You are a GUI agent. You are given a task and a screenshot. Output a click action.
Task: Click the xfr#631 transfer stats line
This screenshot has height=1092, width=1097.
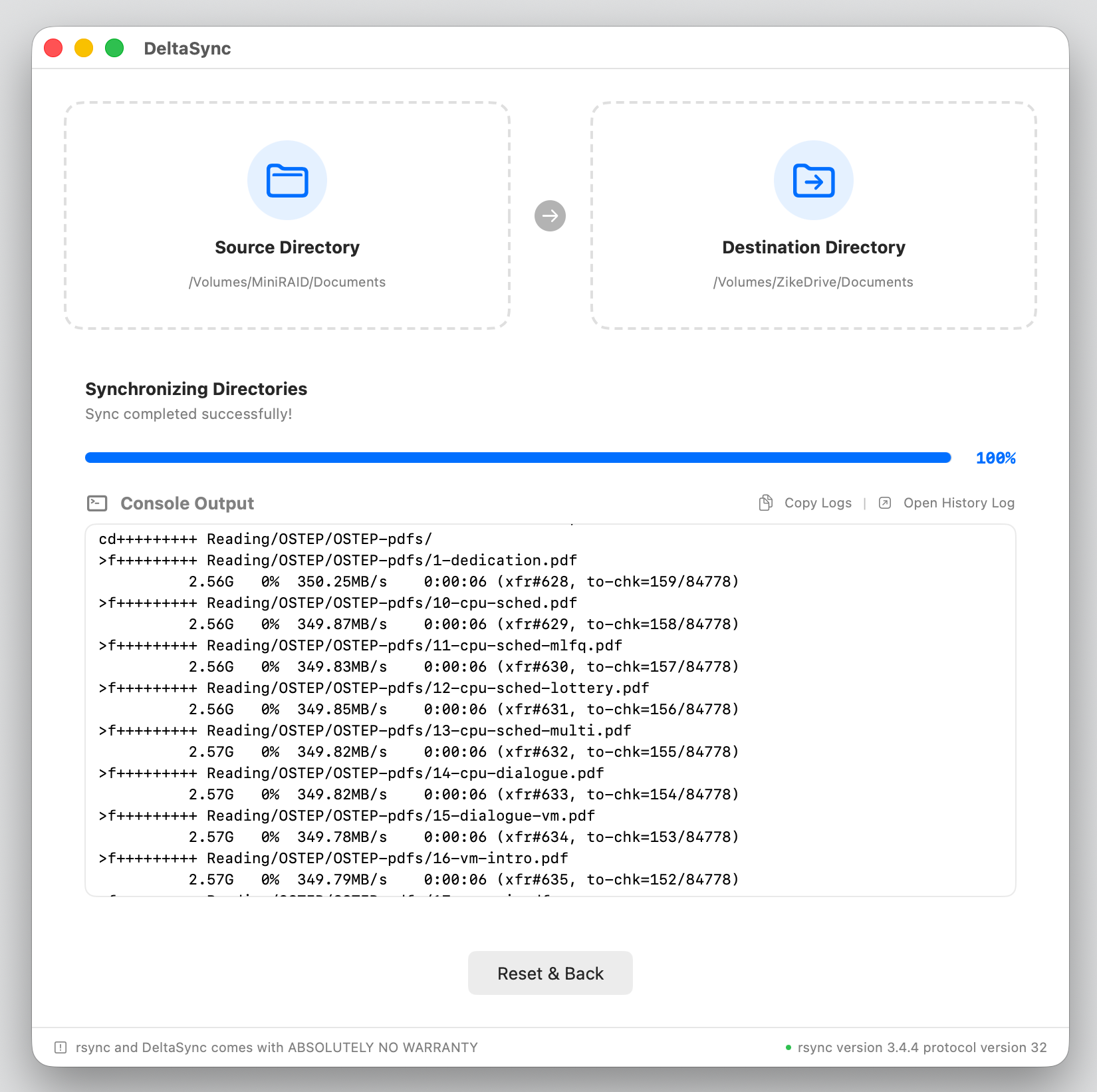point(464,709)
